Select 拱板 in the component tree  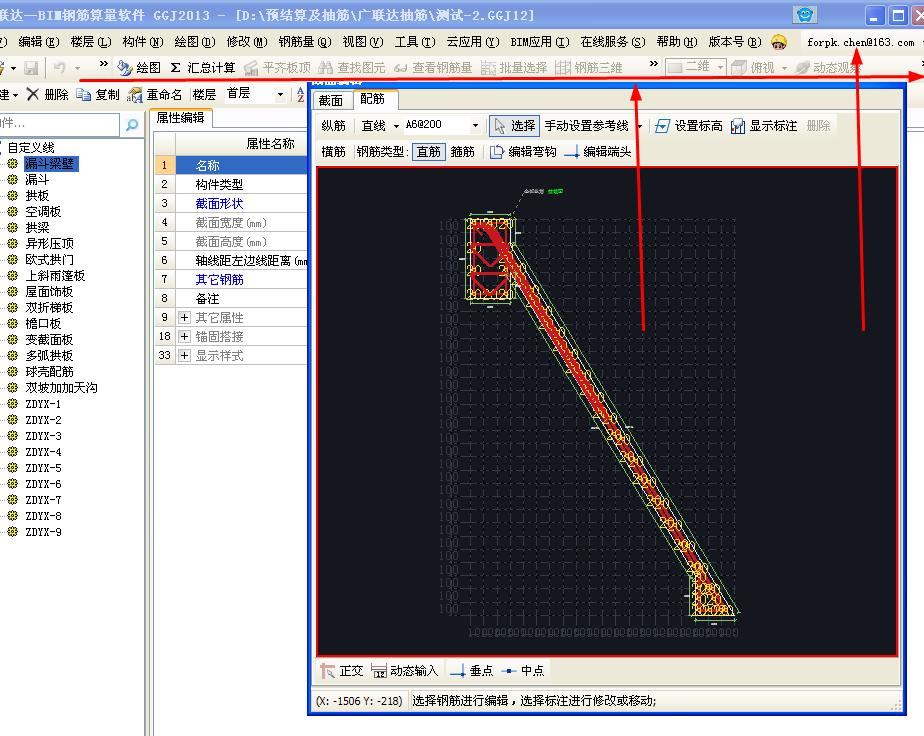[x=37, y=196]
